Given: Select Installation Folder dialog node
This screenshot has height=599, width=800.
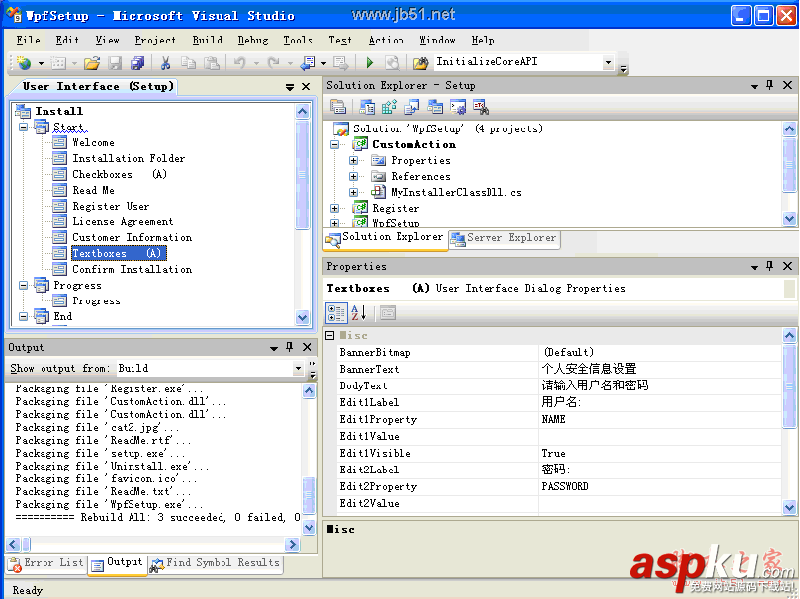Looking at the screenshot, I should point(129,158).
